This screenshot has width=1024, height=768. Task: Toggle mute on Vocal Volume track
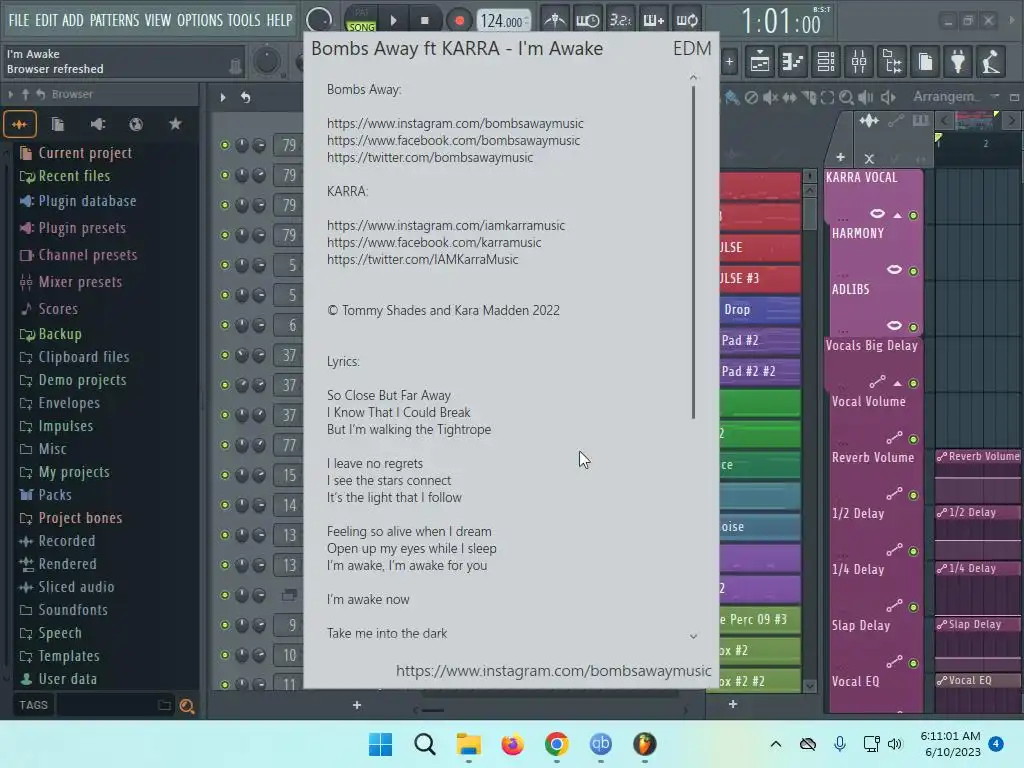[913, 440]
